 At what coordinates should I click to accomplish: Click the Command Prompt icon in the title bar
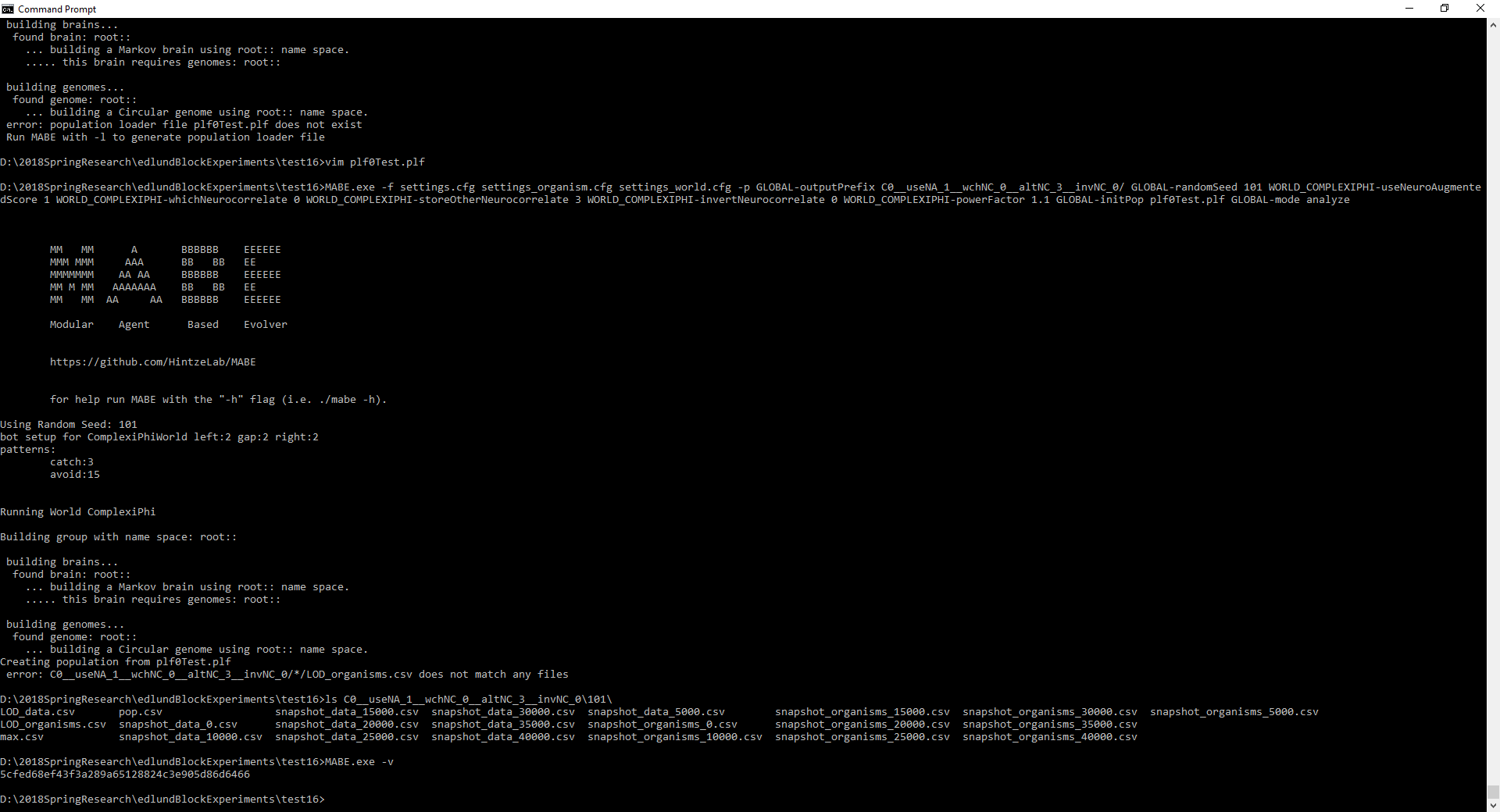point(8,9)
